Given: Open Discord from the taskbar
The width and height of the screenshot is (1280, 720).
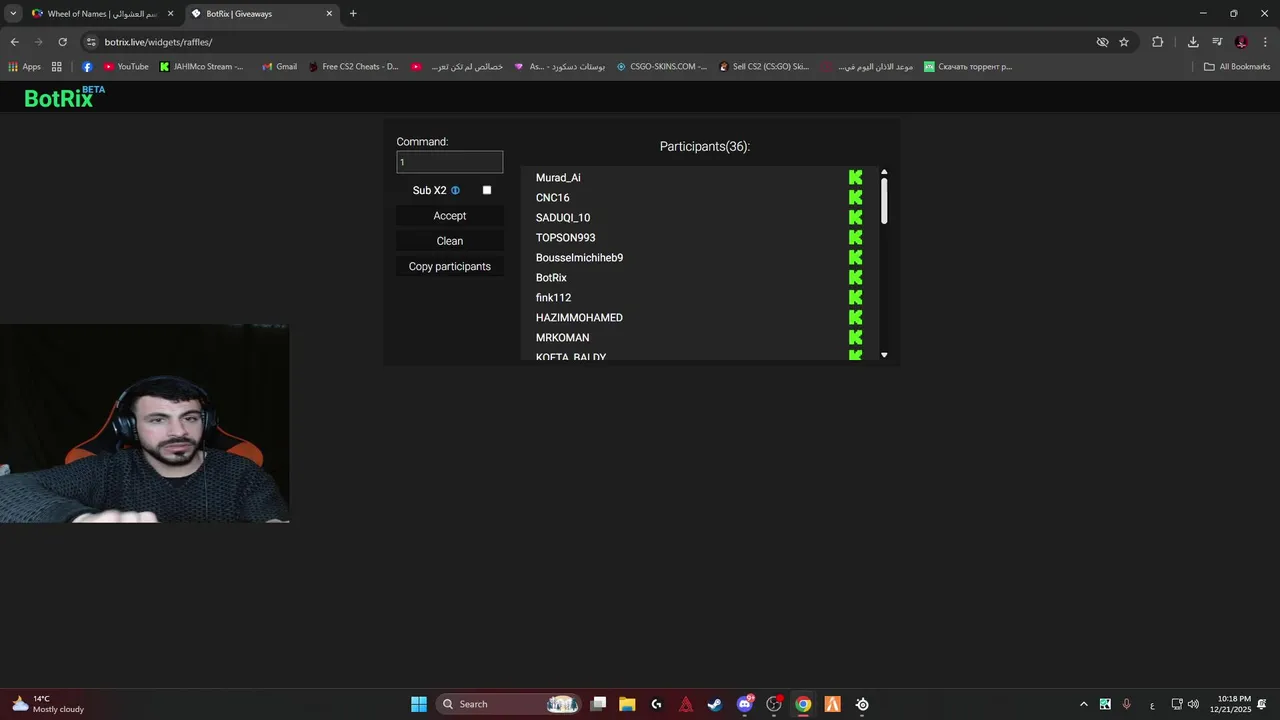Looking at the screenshot, I should 745,704.
